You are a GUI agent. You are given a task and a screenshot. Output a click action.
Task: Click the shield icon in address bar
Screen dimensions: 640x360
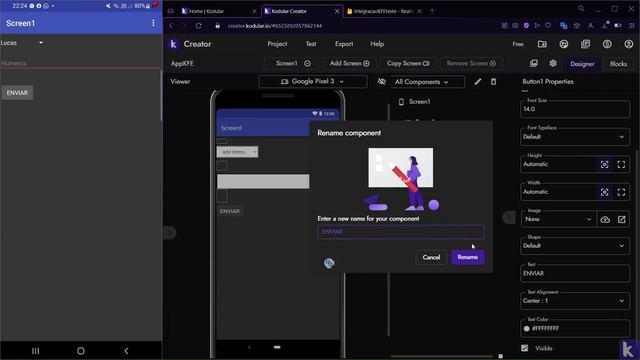pyautogui.click(x=526, y=25)
